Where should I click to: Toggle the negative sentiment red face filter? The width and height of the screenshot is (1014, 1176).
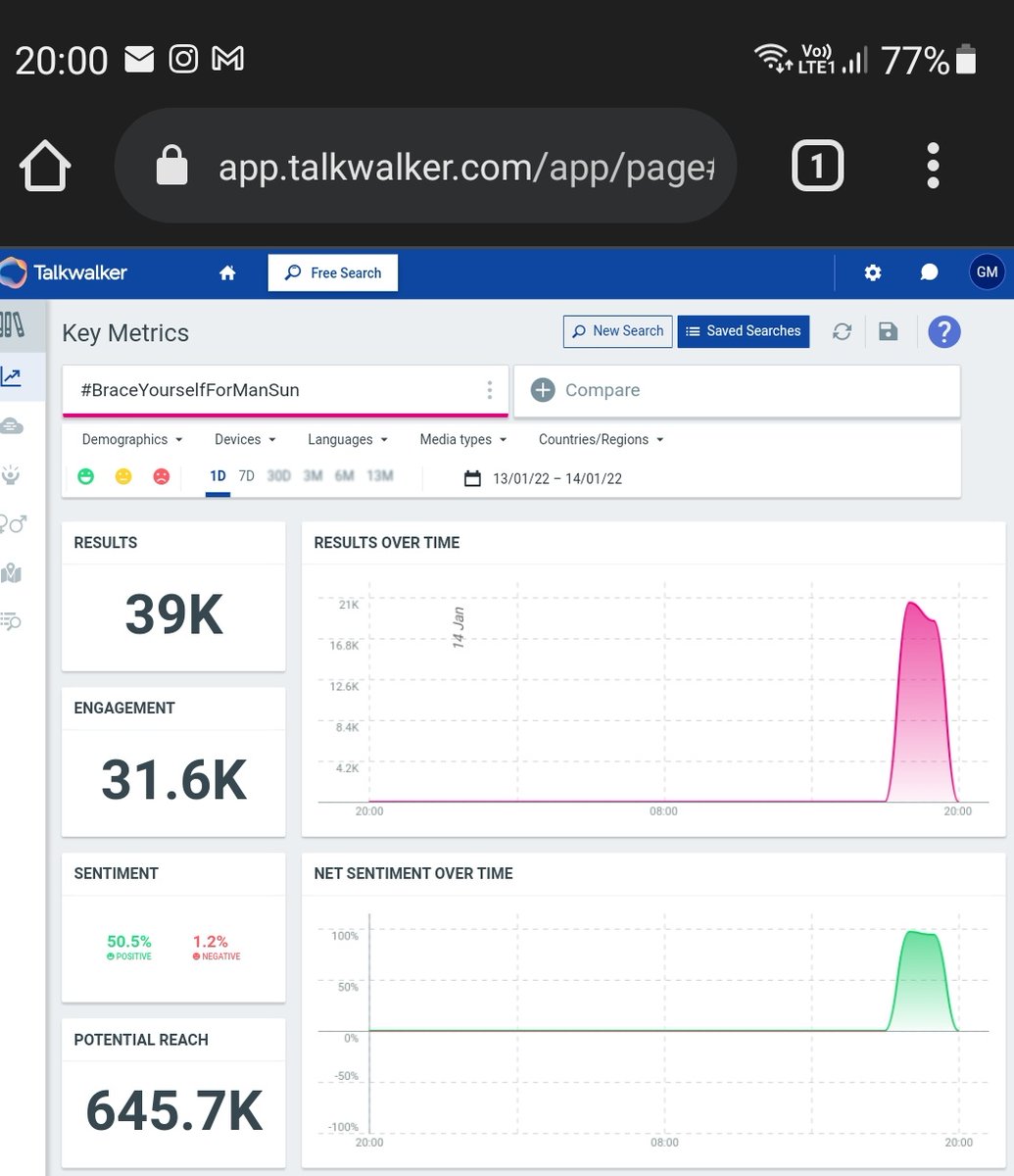pyautogui.click(x=161, y=476)
